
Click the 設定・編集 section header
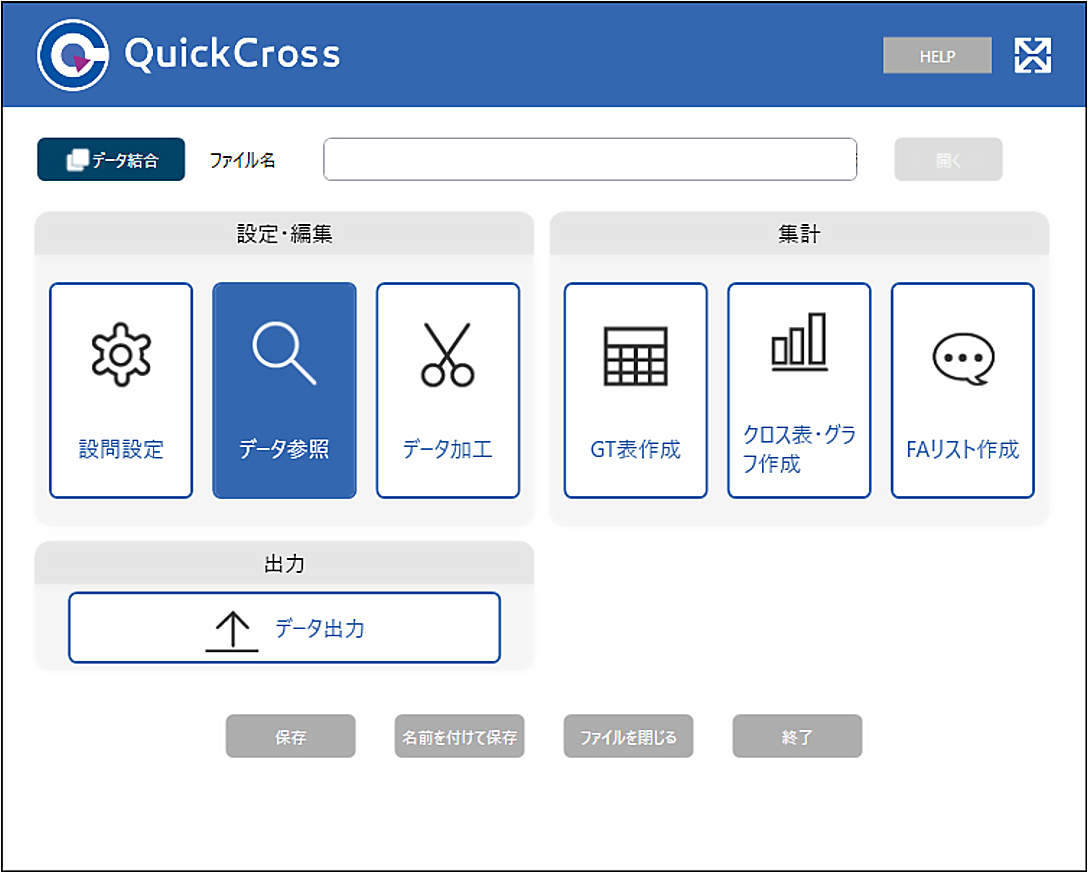click(284, 234)
